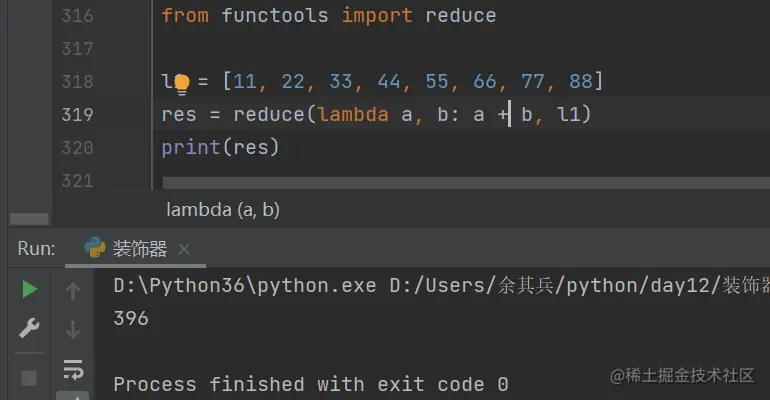This screenshot has height=400, width=770.
Task: Click the Process finished exit code message
Action: 310,384
